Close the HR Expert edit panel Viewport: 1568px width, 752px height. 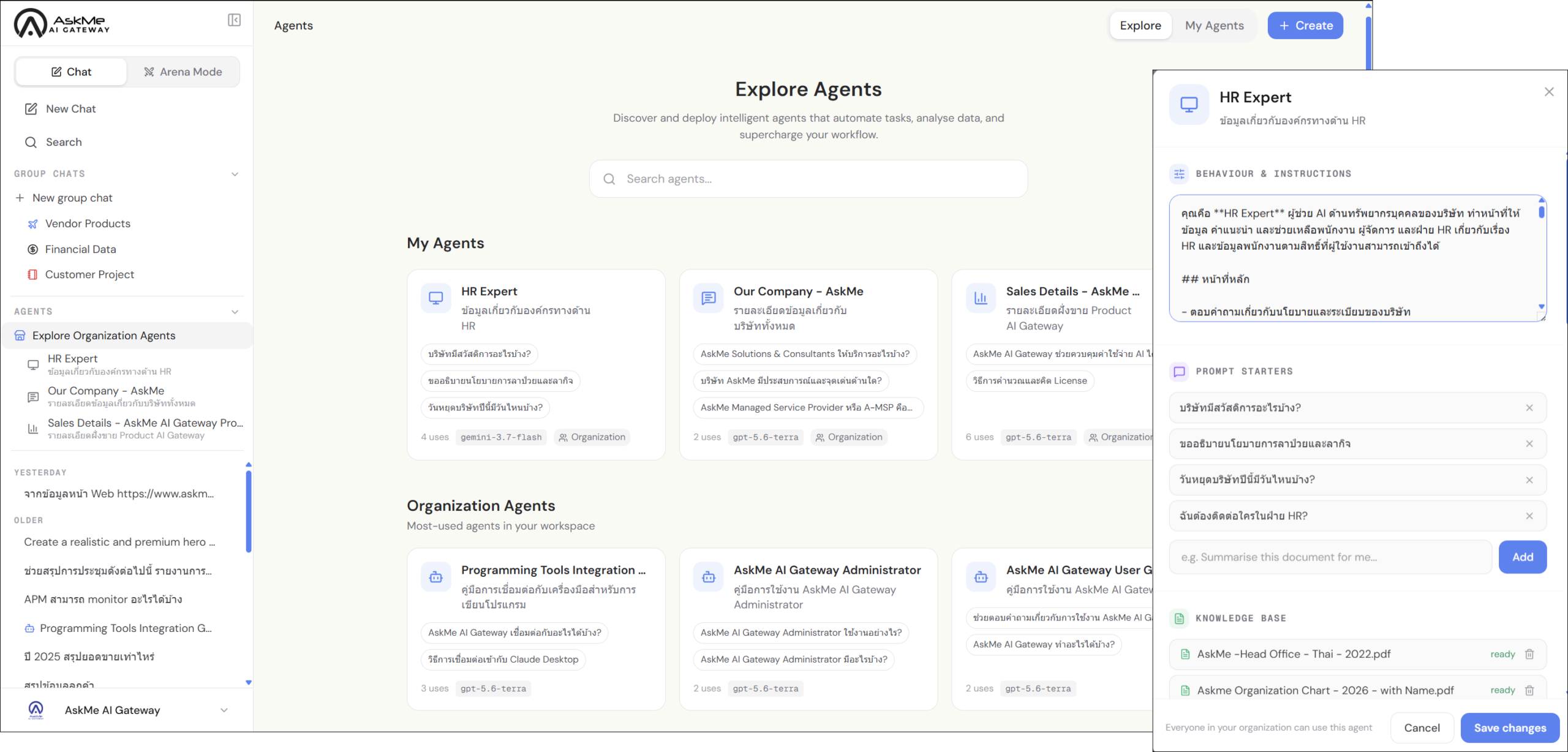[x=1549, y=92]
